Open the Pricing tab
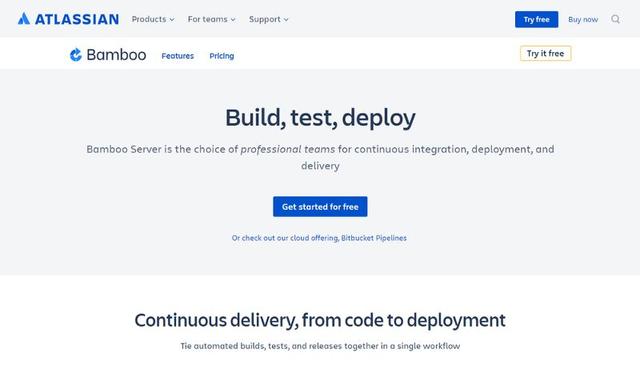The width and height of the screenshot is (640, 365). tap(222, 56)
